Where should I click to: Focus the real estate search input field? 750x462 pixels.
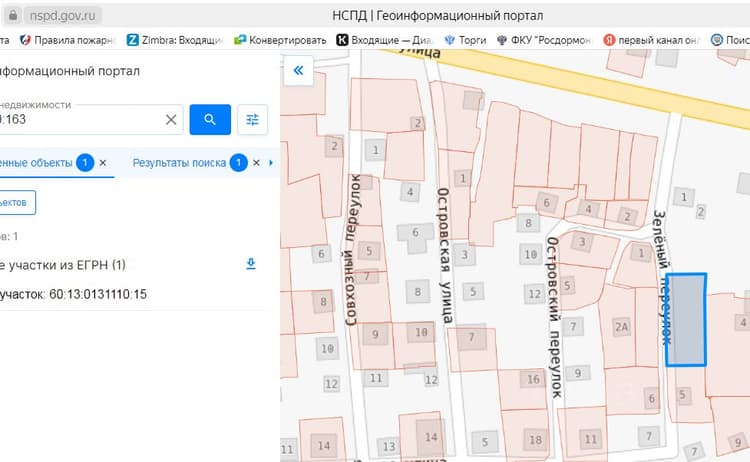coord(79,120)
